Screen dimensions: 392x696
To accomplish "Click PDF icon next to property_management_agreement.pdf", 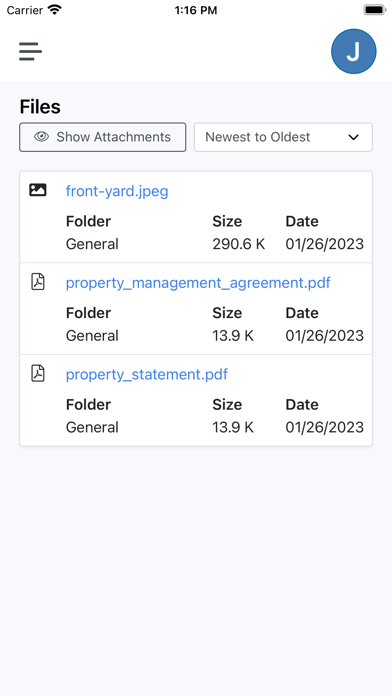I will coord(38,282).
